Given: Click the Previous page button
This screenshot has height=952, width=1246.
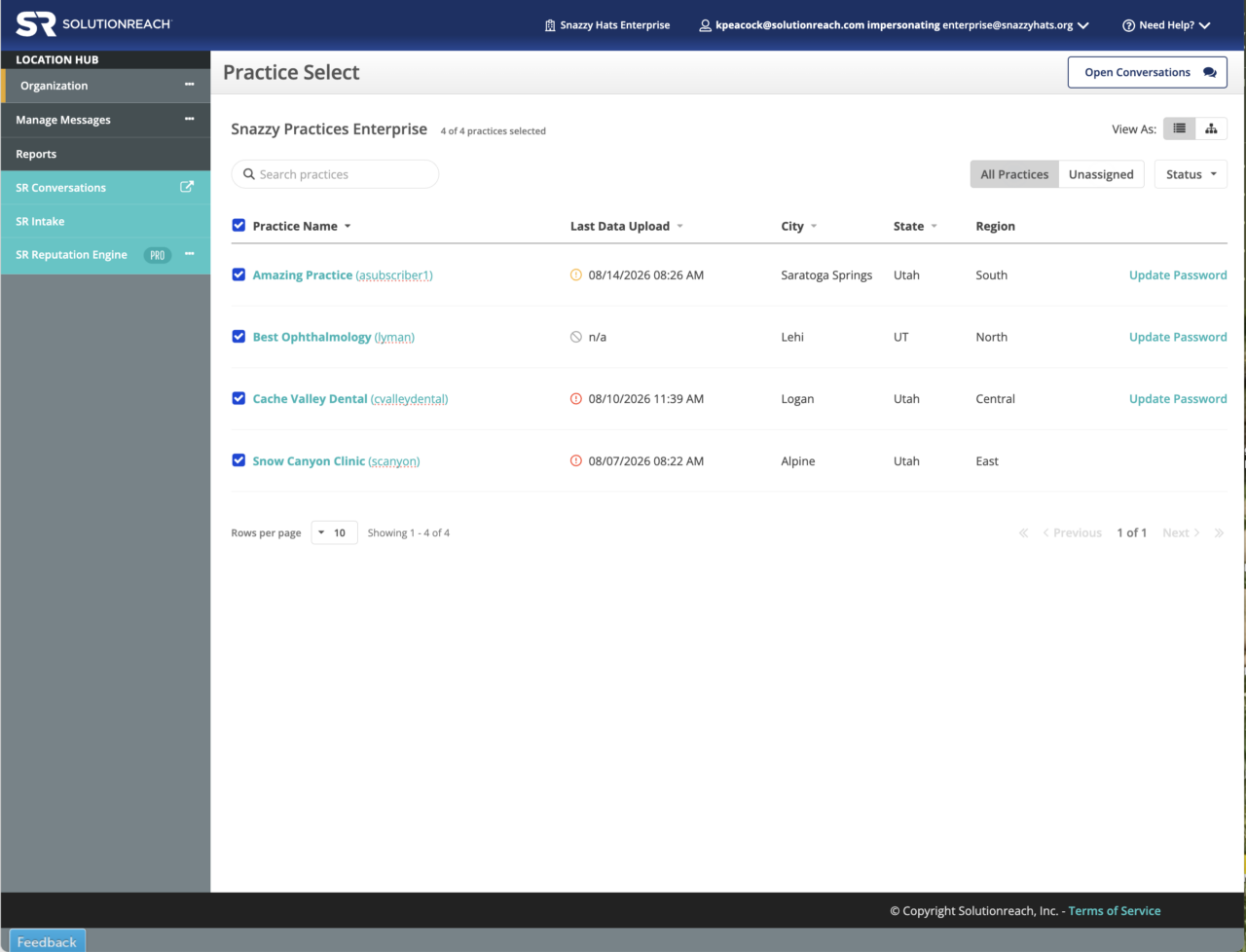Looking at the screenshot, I should [x=1072, y=532].
